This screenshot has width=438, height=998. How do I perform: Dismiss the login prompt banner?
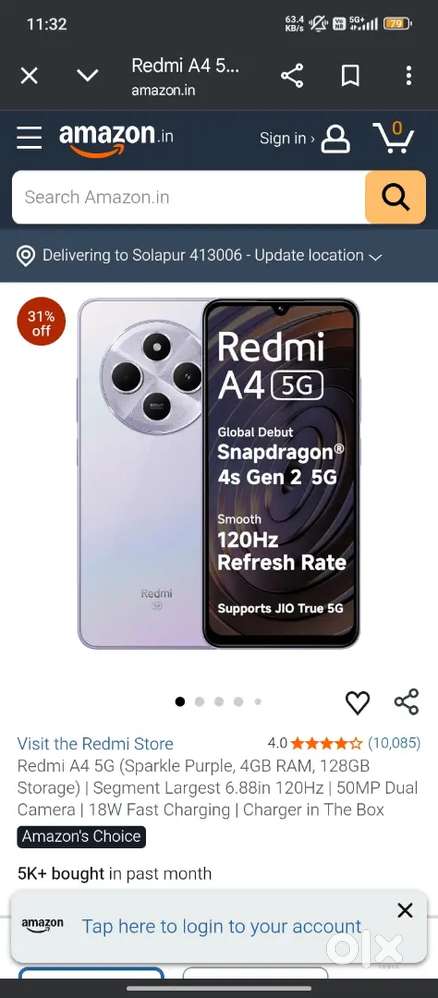coord(405,911)
